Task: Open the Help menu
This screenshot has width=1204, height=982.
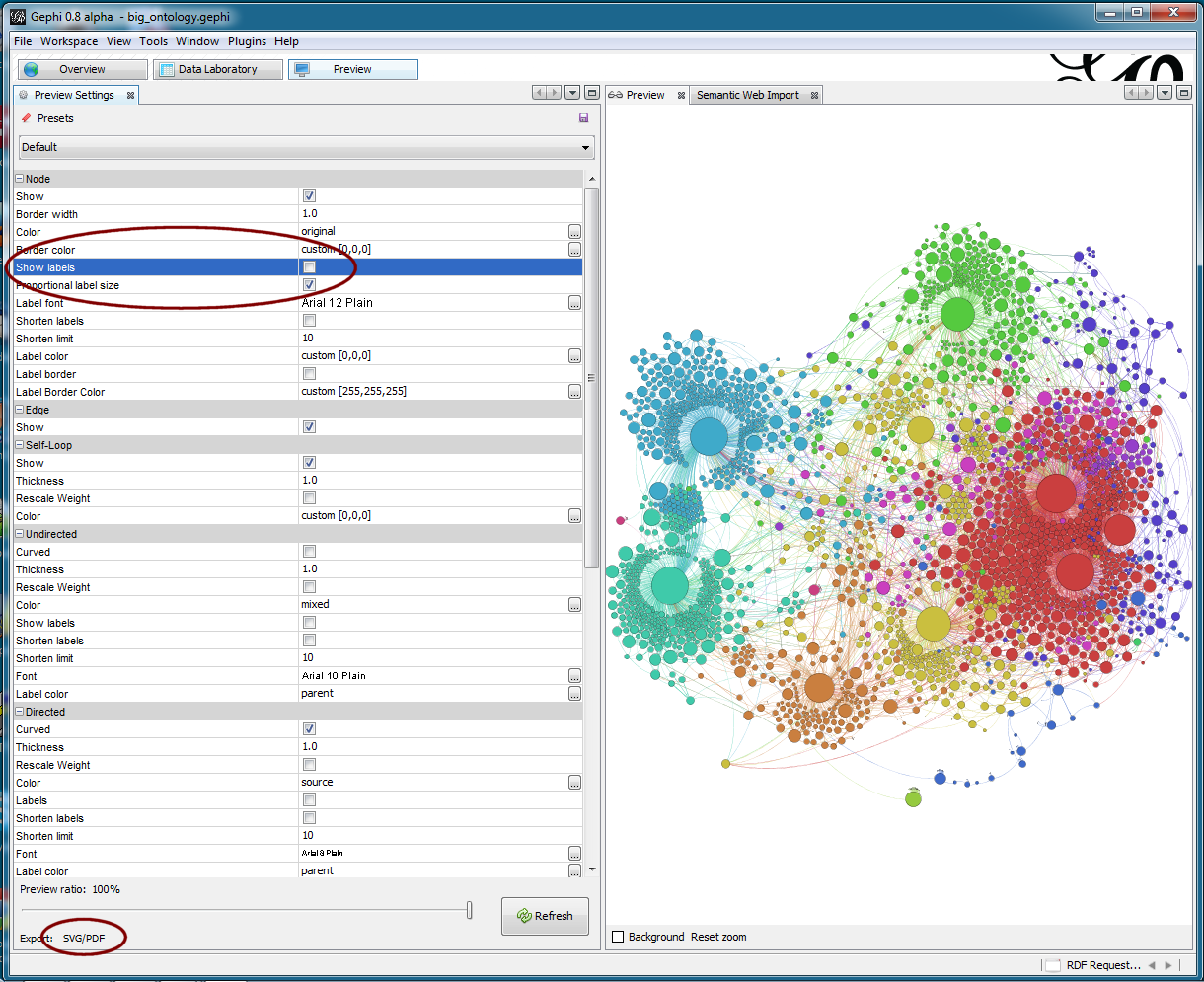Action: click(286, 41)
